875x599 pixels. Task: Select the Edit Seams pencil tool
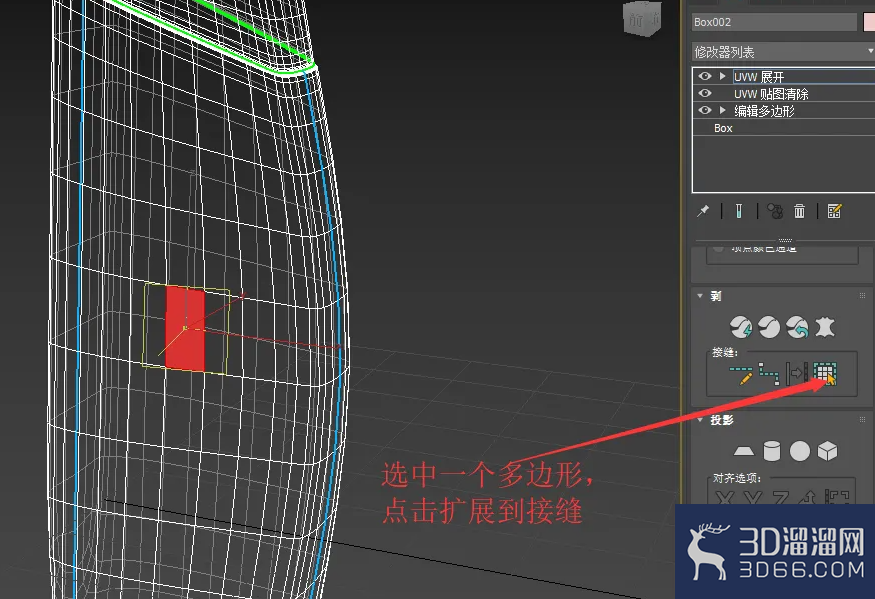[741, 374]
